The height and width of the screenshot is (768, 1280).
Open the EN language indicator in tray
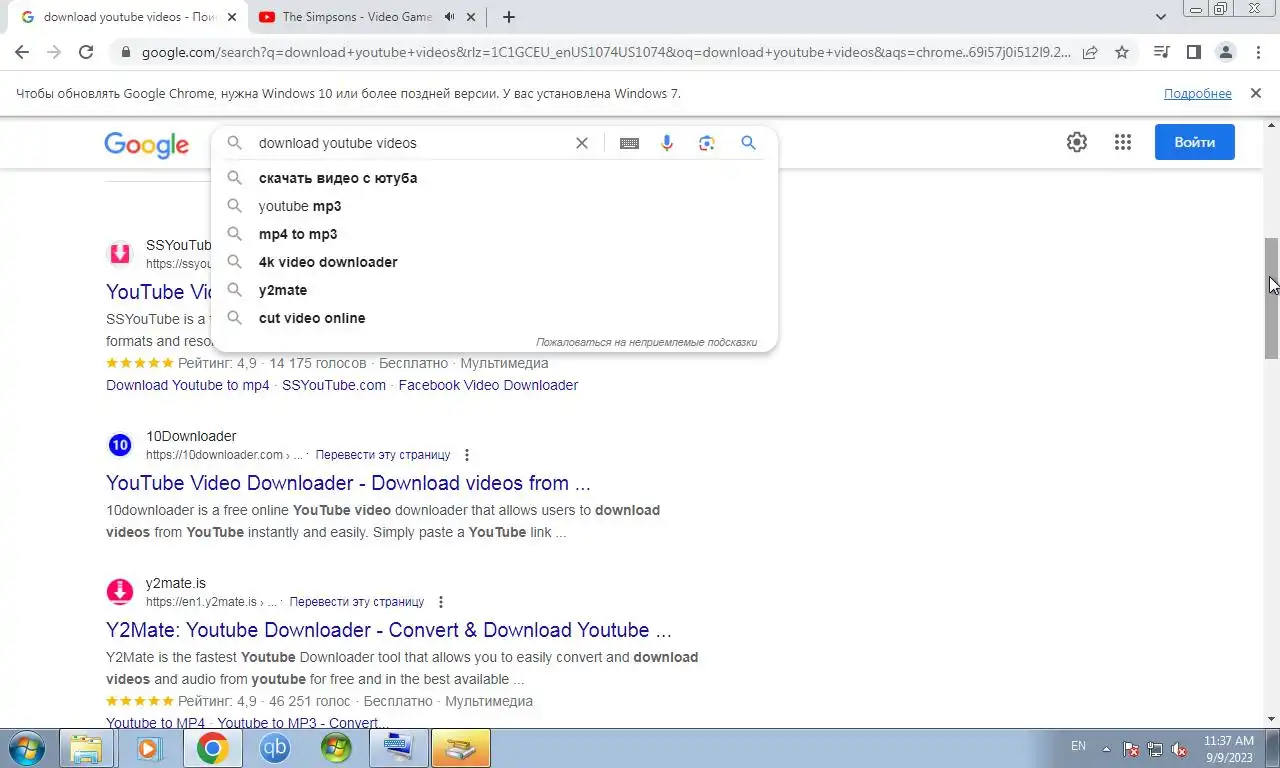click(x=1078, y=746)
